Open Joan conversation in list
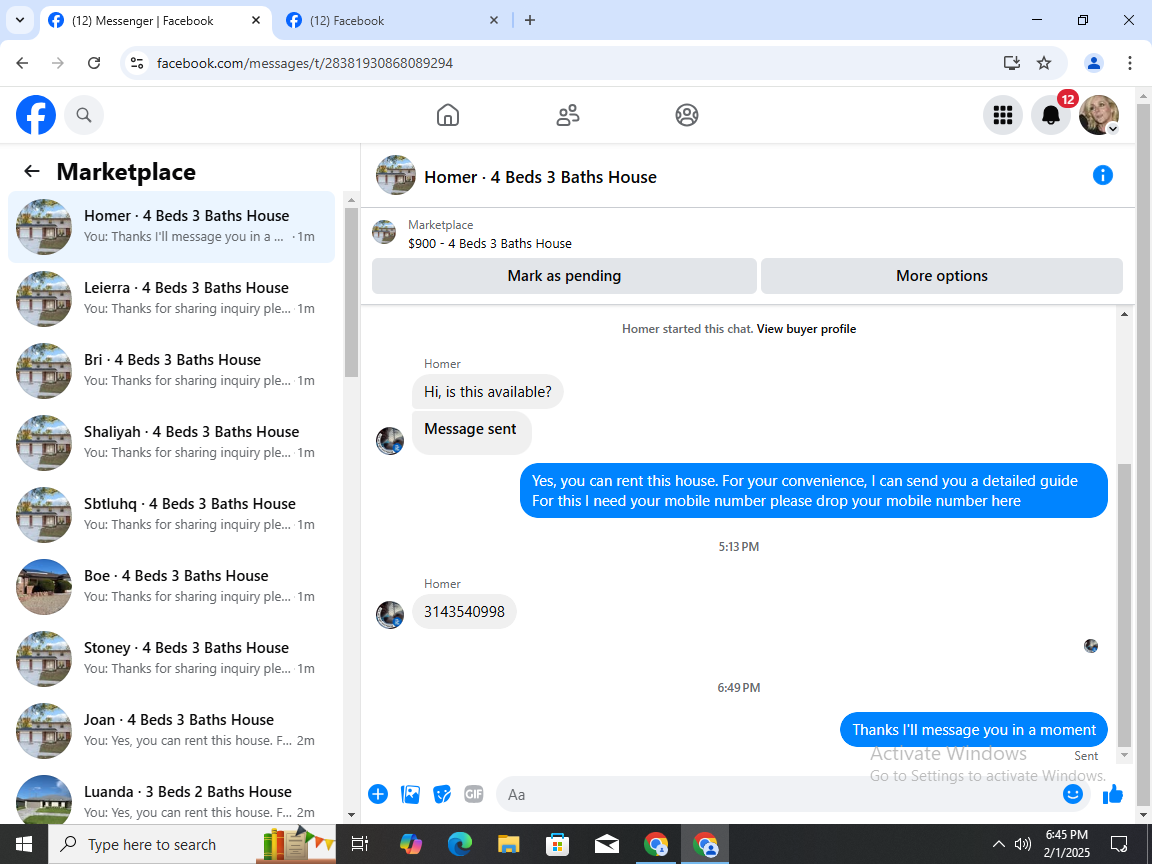The height and width of the screenshot is (864, 1152). (171, 730)
